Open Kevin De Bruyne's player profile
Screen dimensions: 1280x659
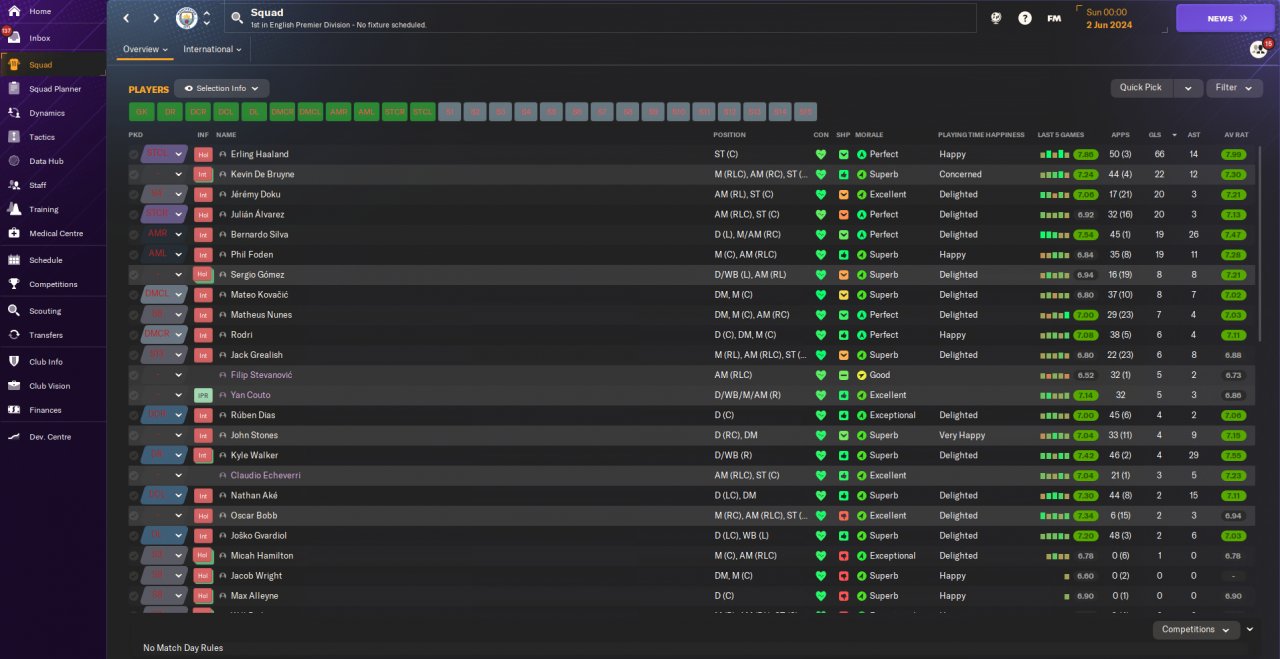(x=262, y=175)
